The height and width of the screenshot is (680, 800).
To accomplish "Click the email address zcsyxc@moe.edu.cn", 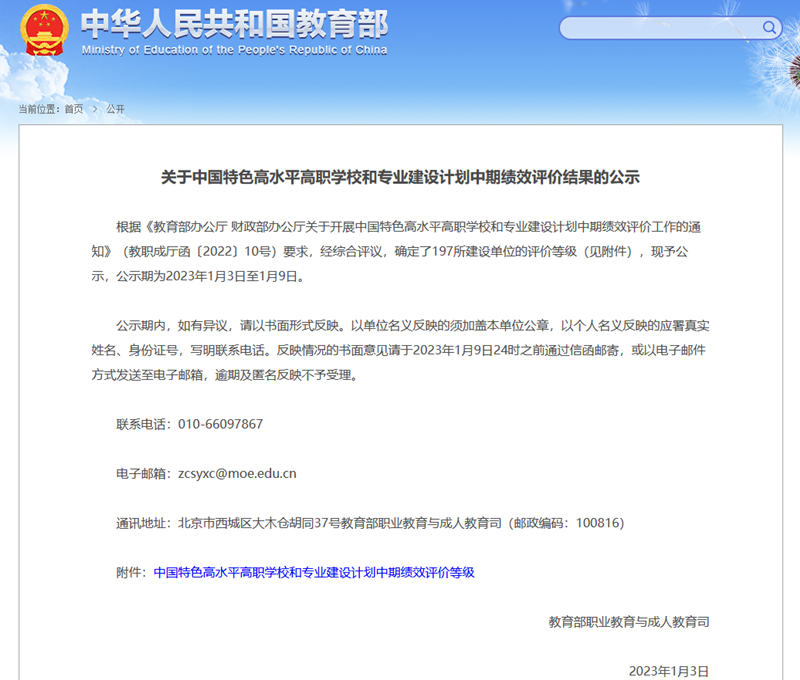I will coord(237,473).
